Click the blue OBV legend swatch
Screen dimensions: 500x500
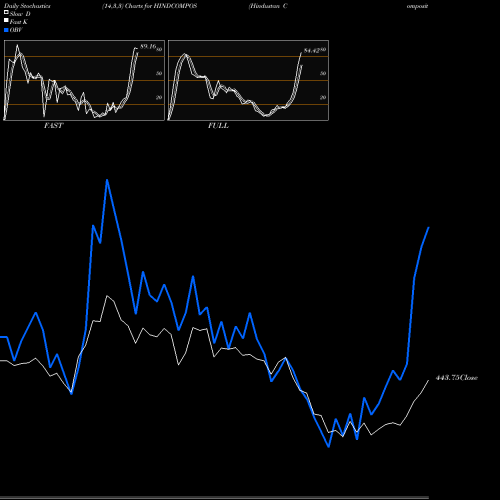point(6,30)
